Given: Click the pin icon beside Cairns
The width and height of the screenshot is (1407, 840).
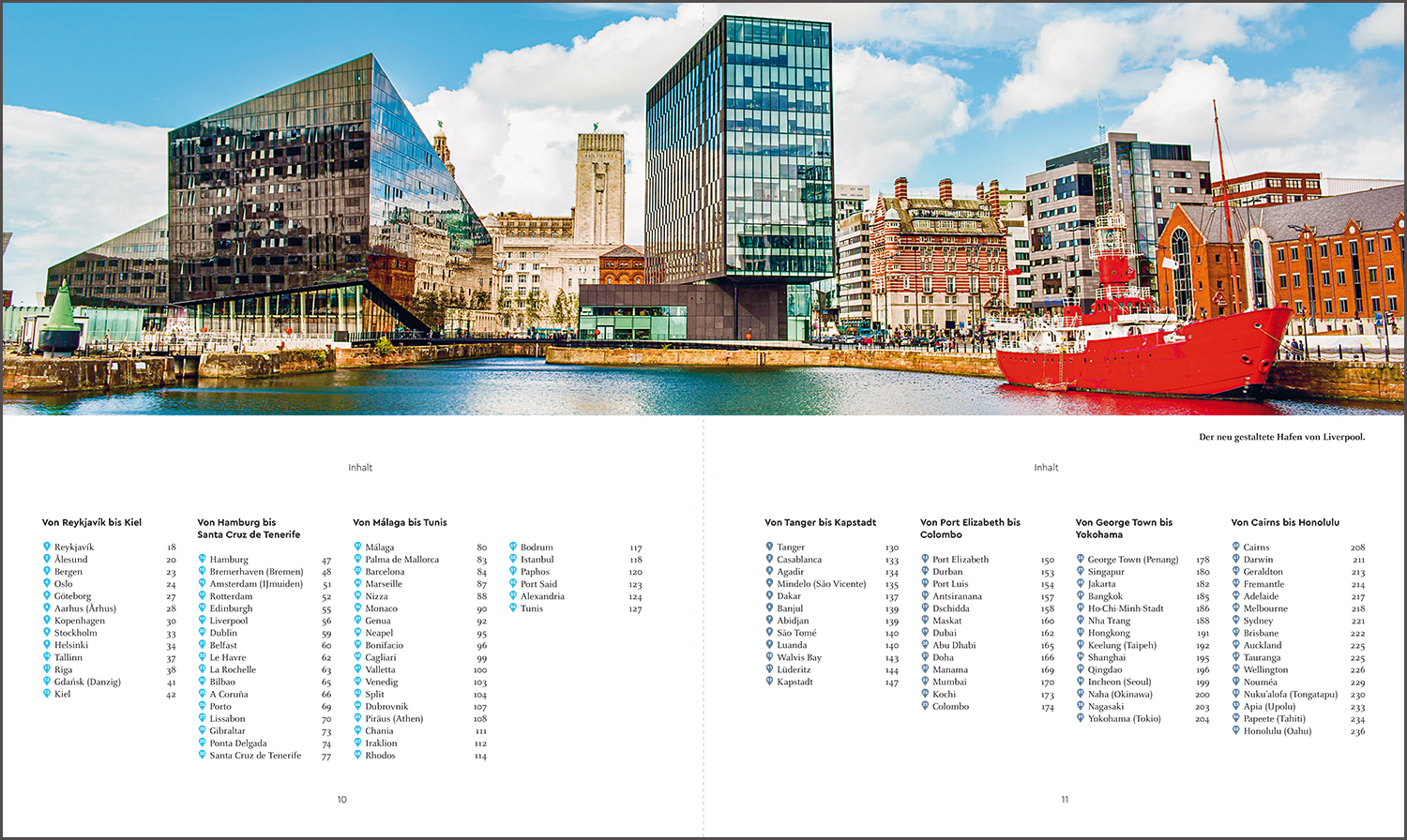Looking at the screenshot, I should [1236, 547].
